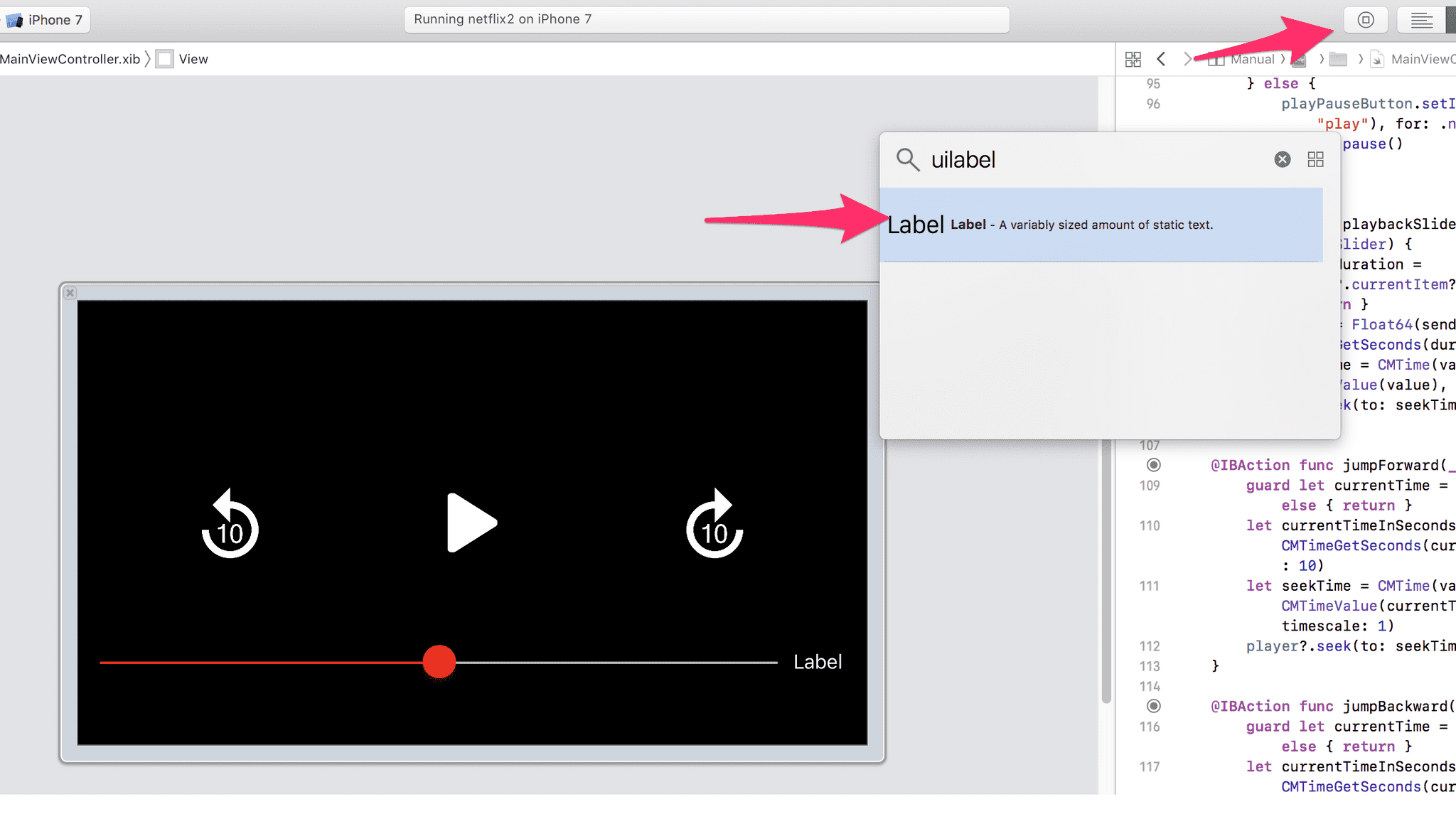
Task: Select the Label UILabel component
Action: point(1100,224)
